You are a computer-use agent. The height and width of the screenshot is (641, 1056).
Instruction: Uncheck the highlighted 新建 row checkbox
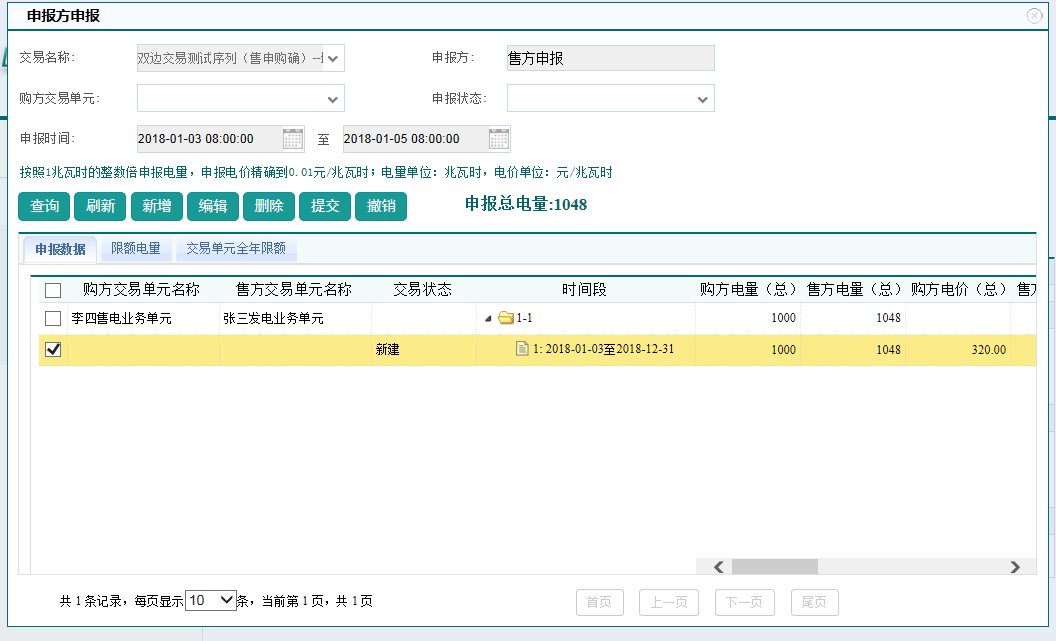(54, 349)
